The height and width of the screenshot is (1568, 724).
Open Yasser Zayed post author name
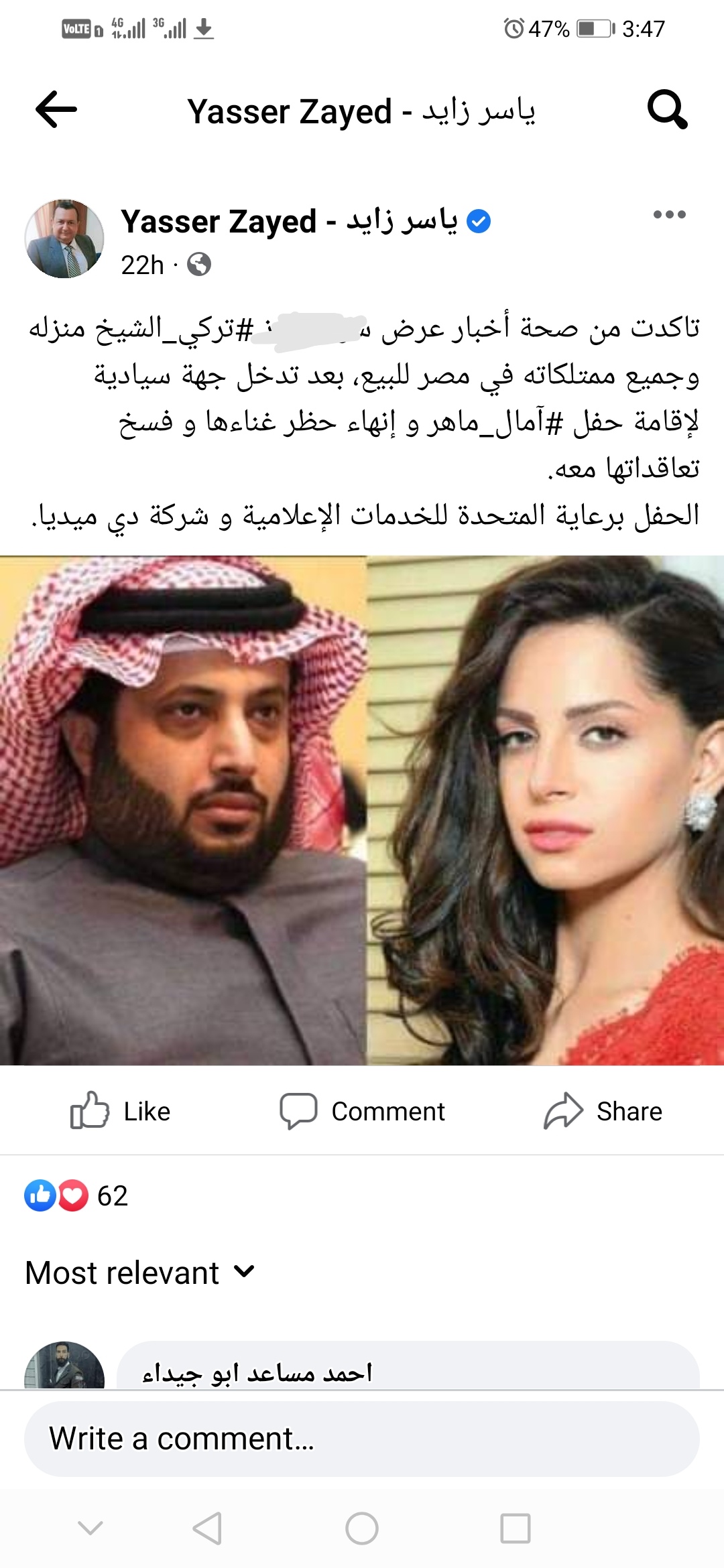pyautogui.click(x=290, y=221)
